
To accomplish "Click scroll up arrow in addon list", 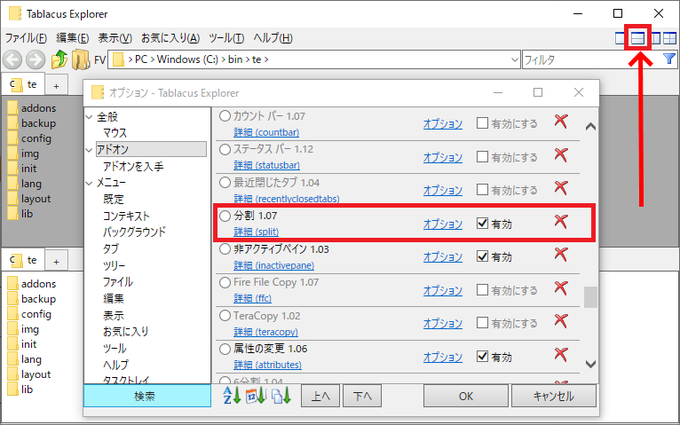I will 590,127.
